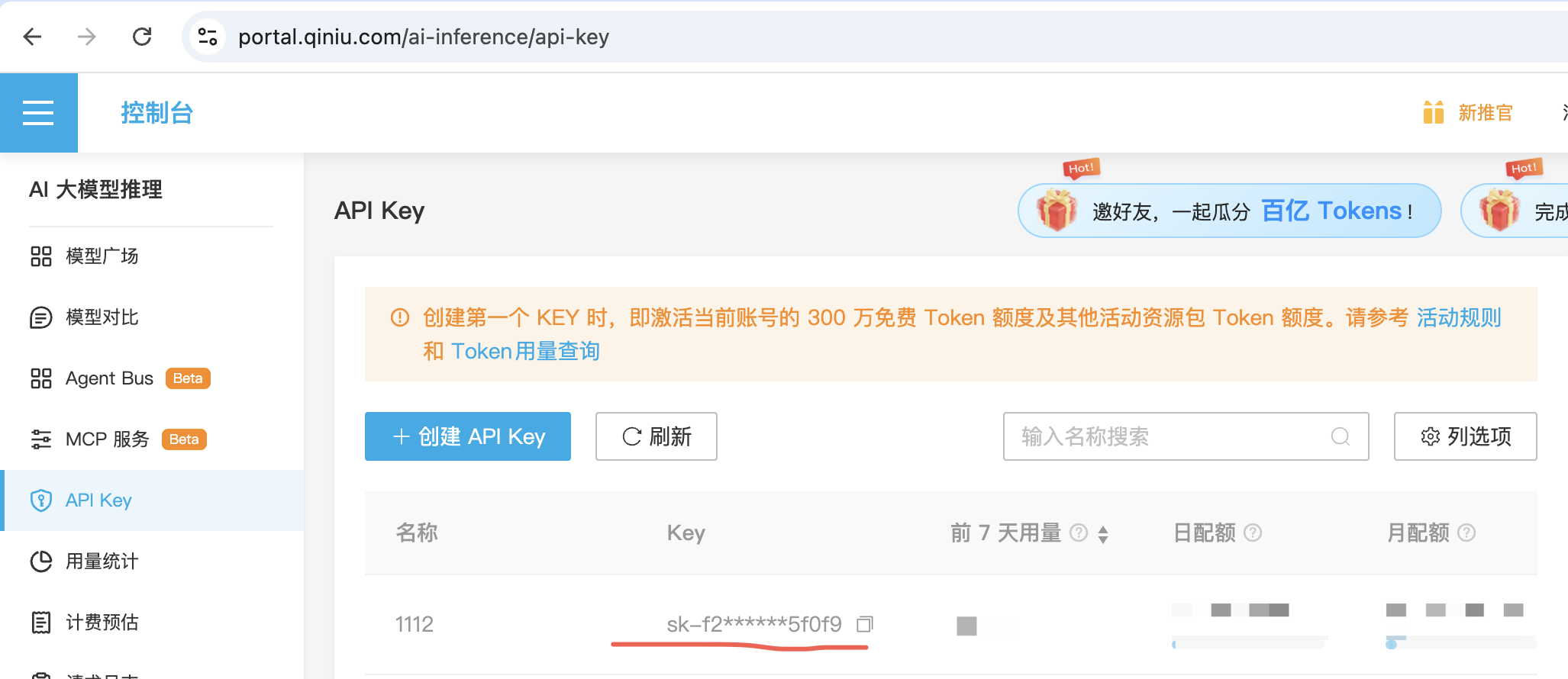Copy the sk-f2 API key
Viewport: 1568px width, 679px height.
coord(864,624)
